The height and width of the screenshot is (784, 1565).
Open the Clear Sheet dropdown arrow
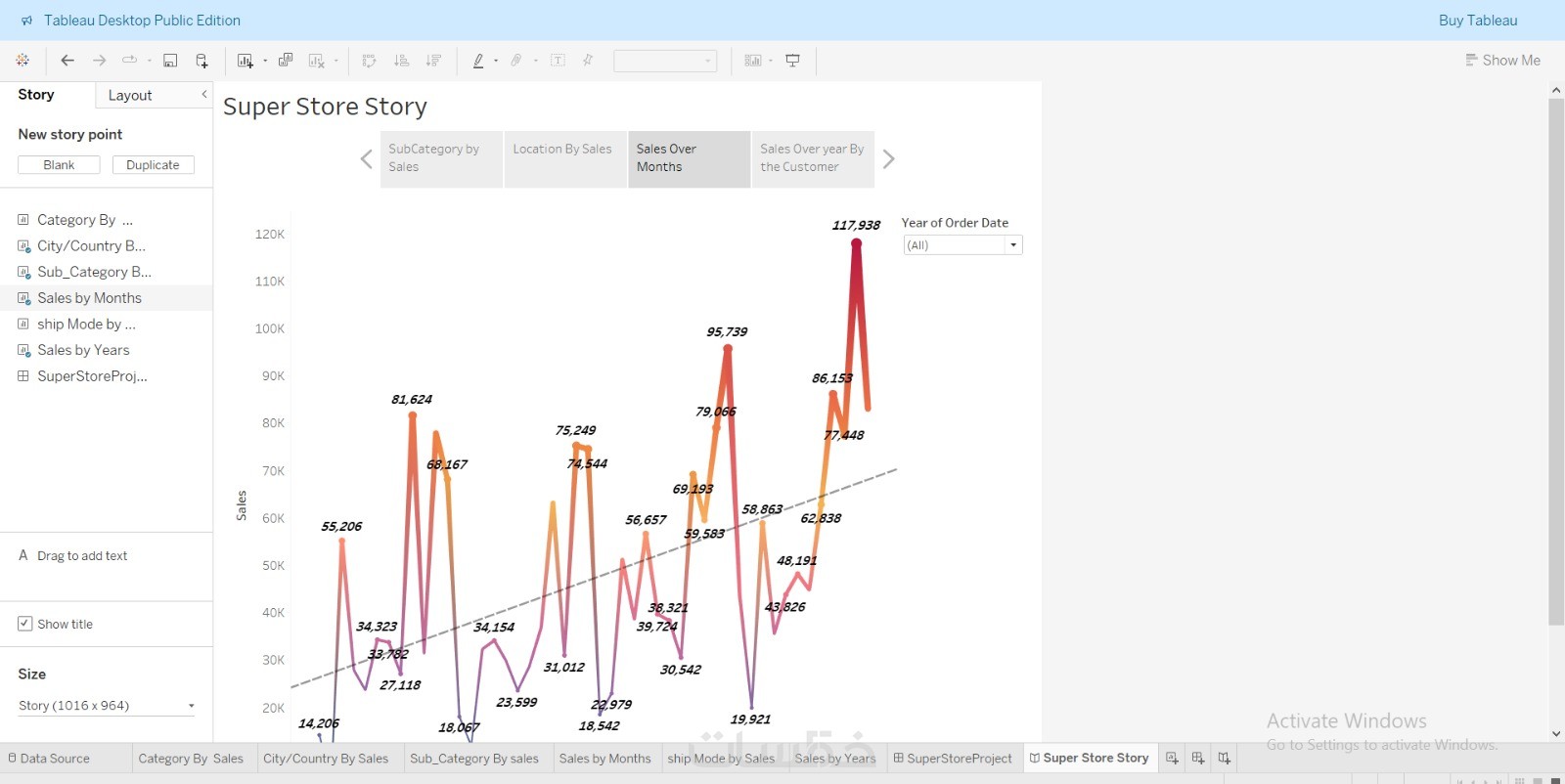335,61
